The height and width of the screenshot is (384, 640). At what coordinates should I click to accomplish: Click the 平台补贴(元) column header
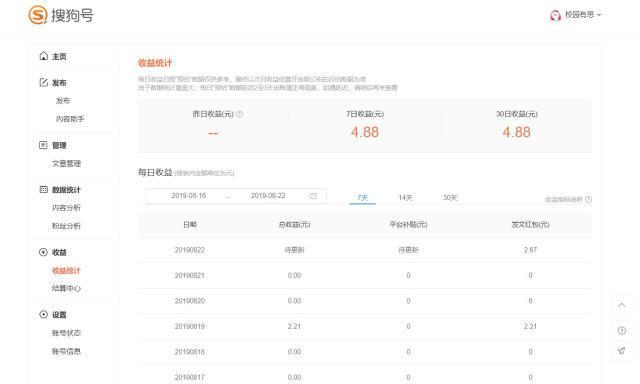pyautogui.click(x=408, y=224)
